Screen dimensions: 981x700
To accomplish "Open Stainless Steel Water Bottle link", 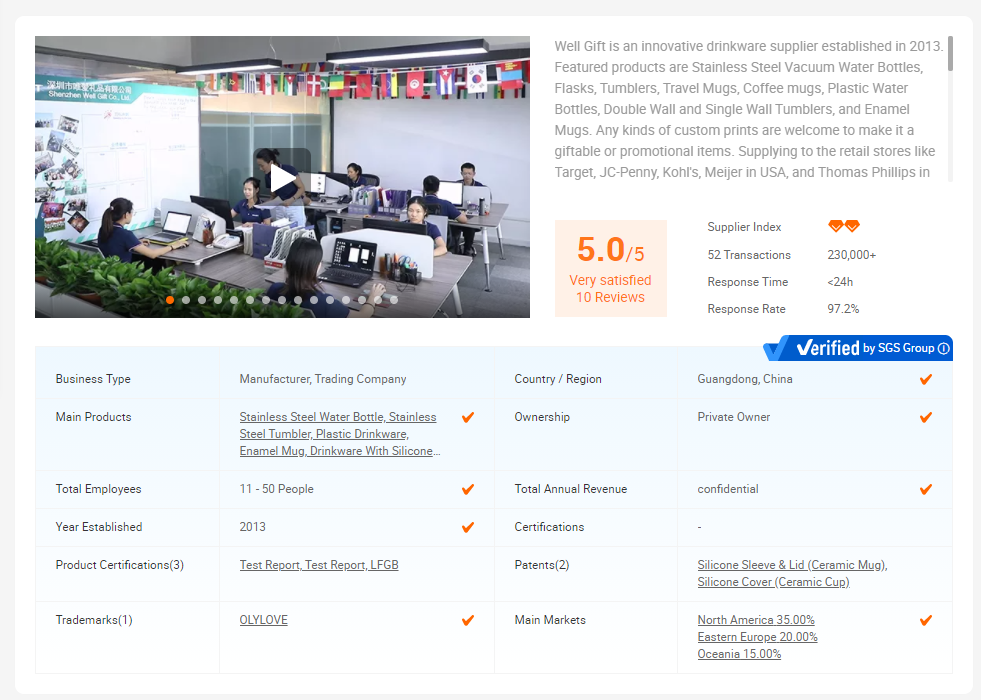I will click(312, 417).
